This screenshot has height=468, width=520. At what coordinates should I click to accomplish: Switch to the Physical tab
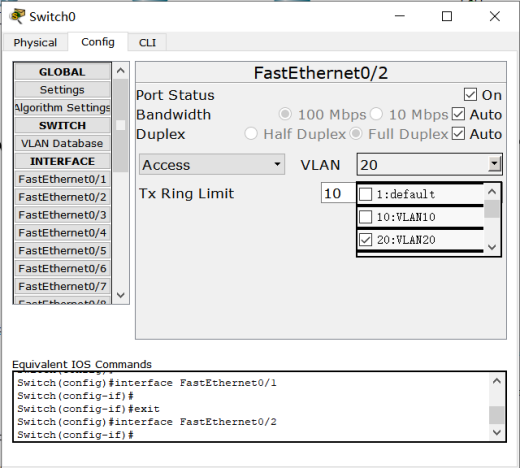coord(35,43)
